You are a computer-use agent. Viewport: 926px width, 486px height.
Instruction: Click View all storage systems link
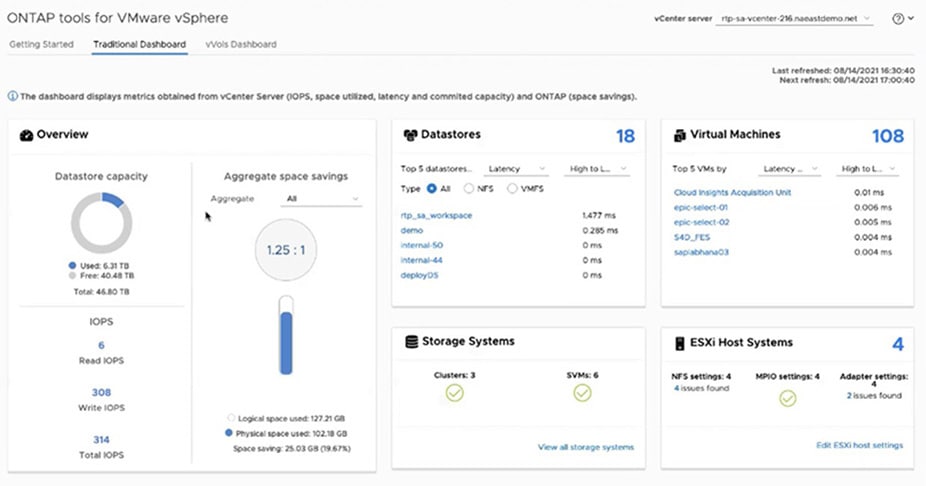pos(586,447)
